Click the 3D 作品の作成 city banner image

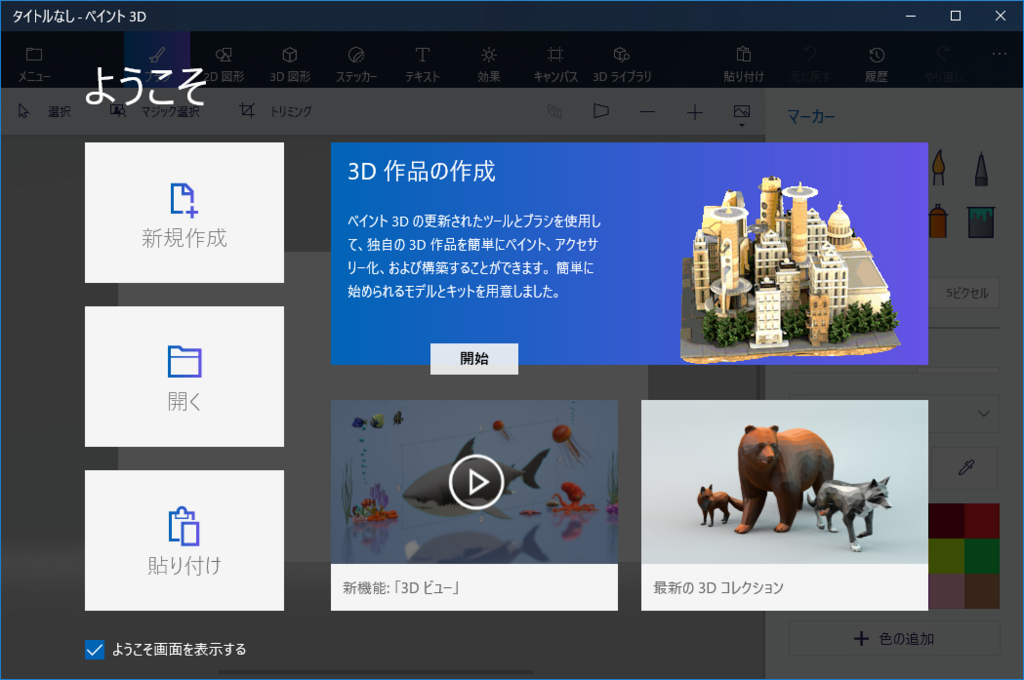[x=792, y=269]
